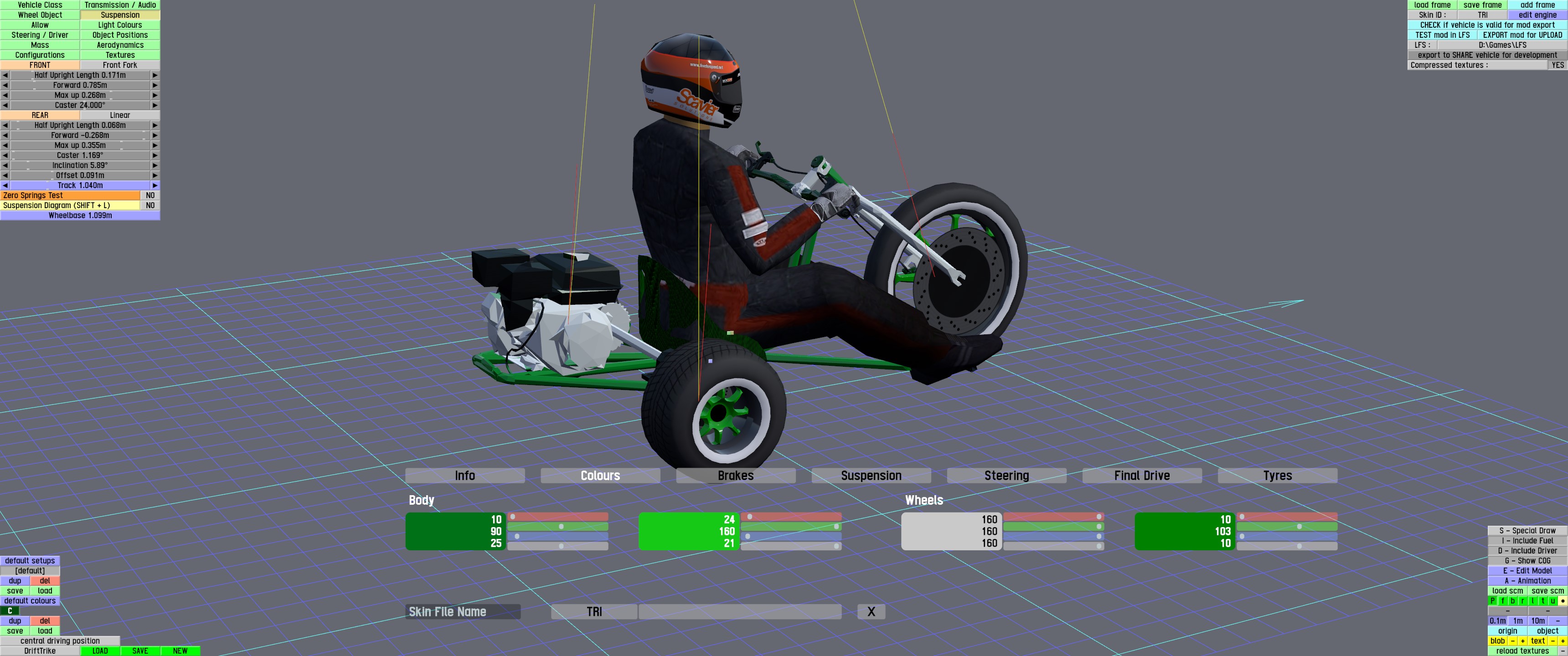Increase Front Caster with right arrow
Image resolution: width=1568 pixels, height=656 pixels.
point(155,105)
